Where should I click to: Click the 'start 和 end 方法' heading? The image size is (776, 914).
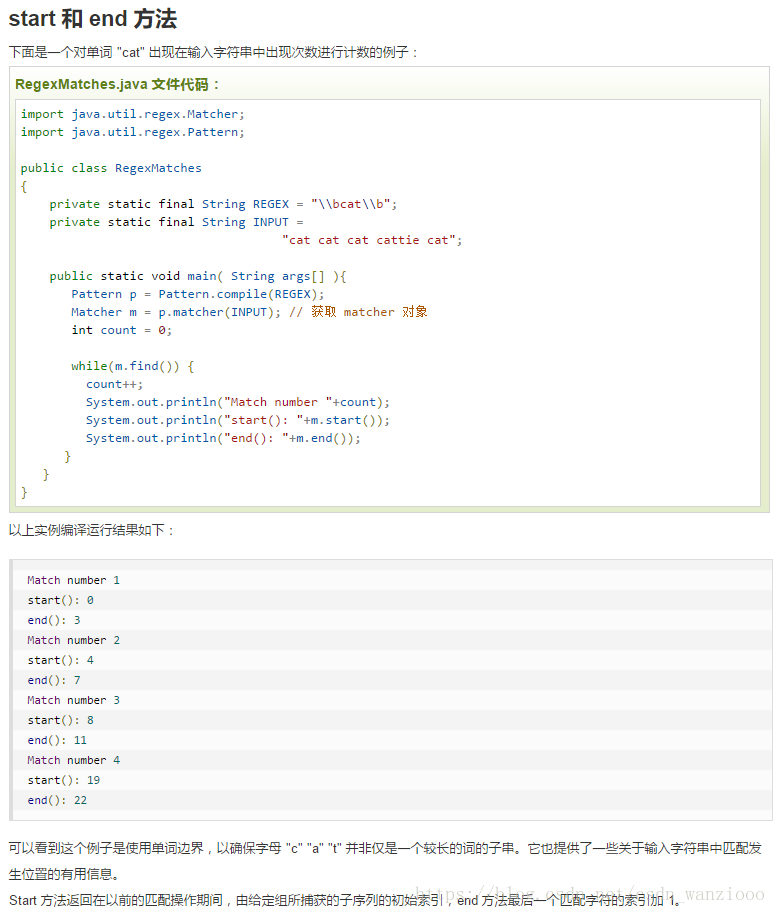pyautogui.click(x=93, y=19)
